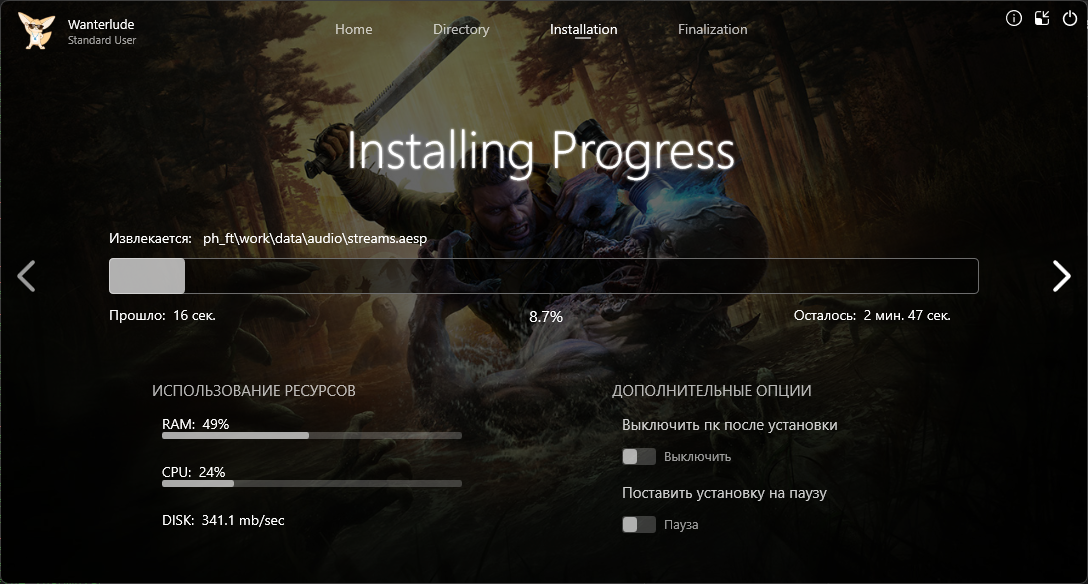The width and height of the screenshot is (1088, 584).
Task: Click the power exit icon
Action: tap(1070, 19)
